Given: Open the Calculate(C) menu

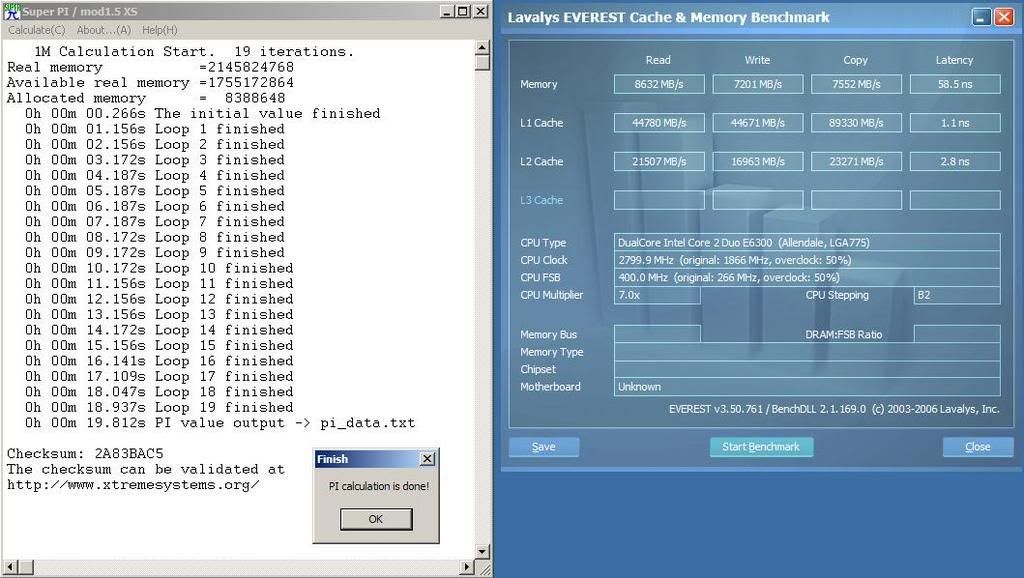Looking at the screenshot, I should pyautogui.click(x=37, y=30).
